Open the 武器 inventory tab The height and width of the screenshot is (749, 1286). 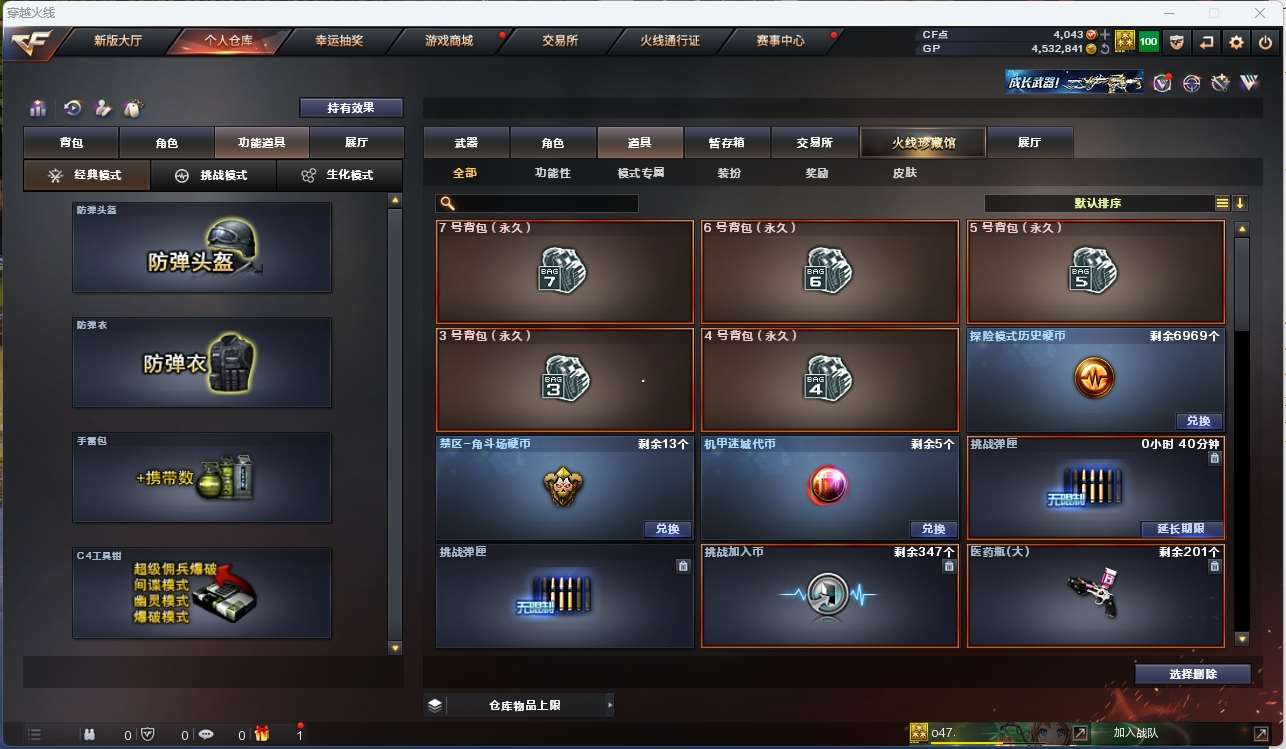[466, 143]
